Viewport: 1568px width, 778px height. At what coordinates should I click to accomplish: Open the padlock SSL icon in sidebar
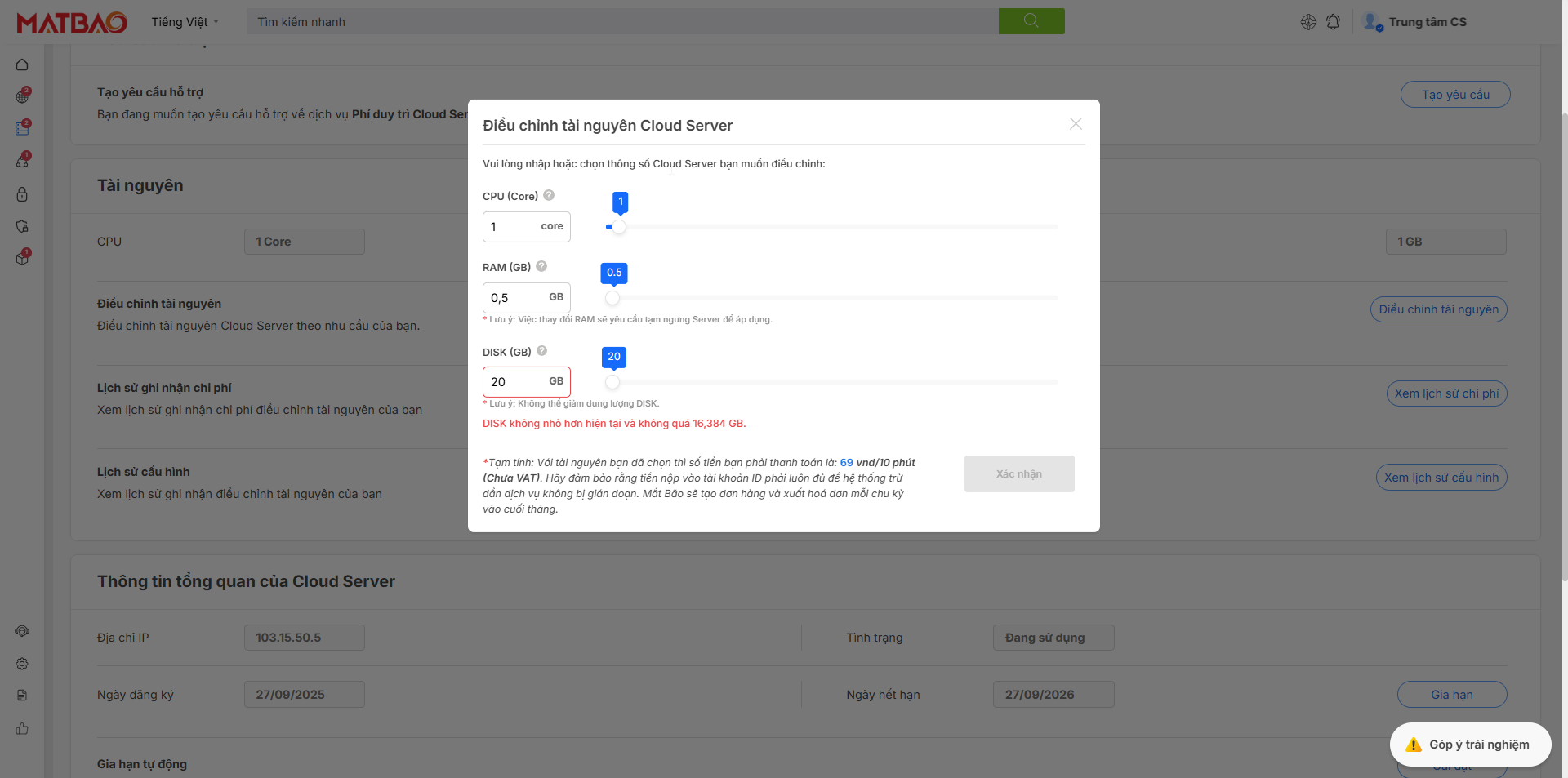point(22,194)
